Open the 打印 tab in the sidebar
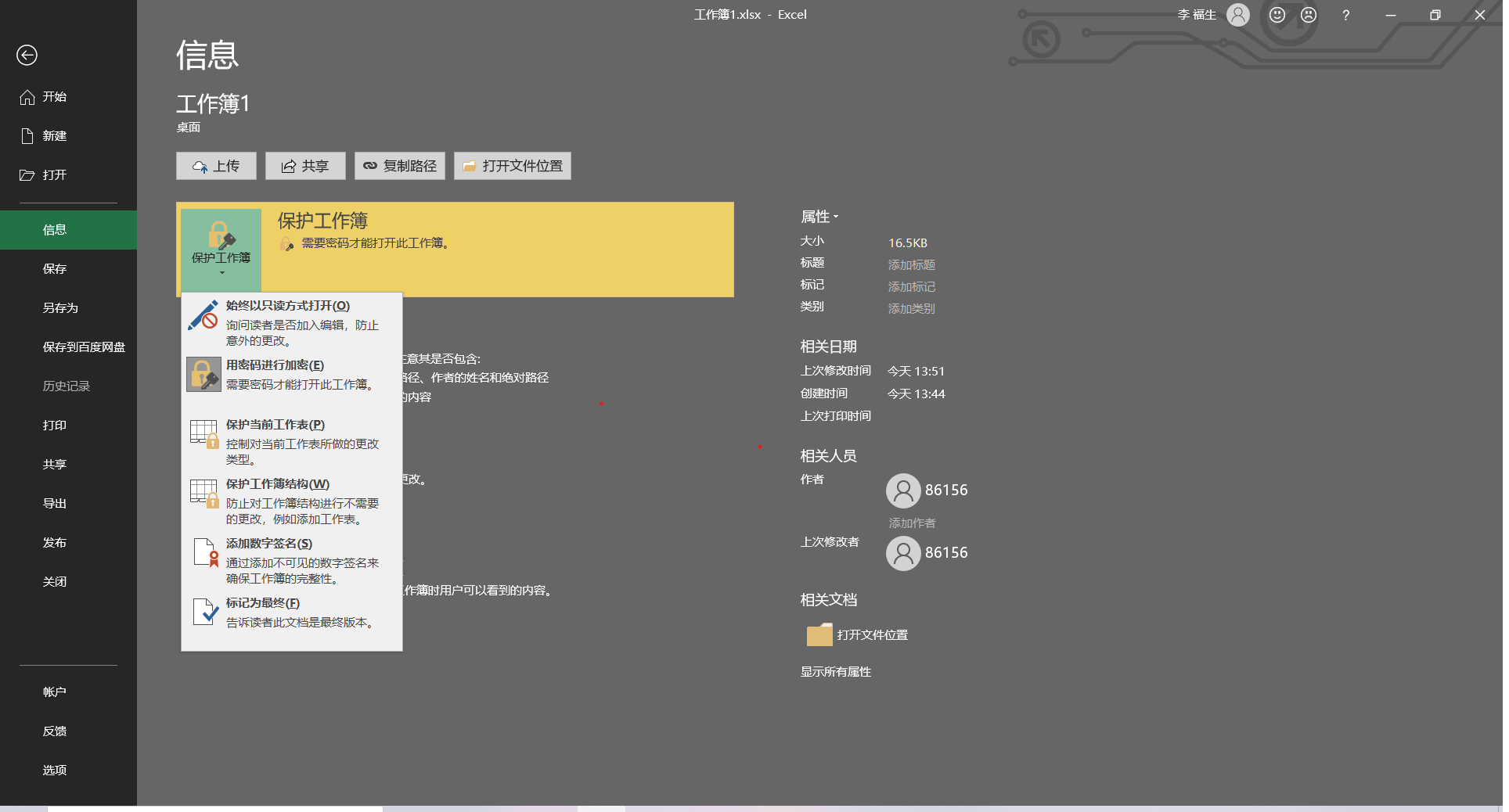 pyautogui.click(x=68, y=426)
